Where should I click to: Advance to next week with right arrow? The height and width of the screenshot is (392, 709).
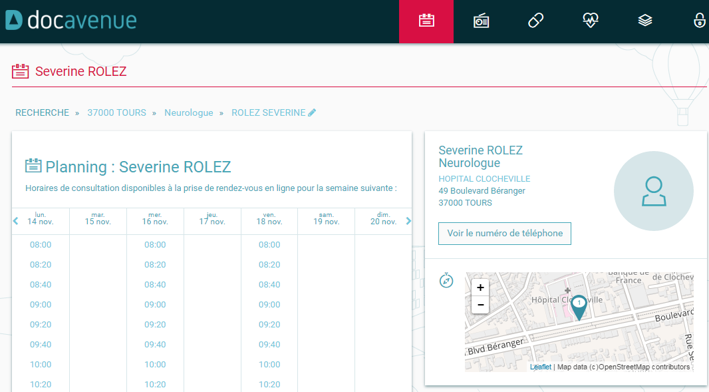click(x=408, y=221)
